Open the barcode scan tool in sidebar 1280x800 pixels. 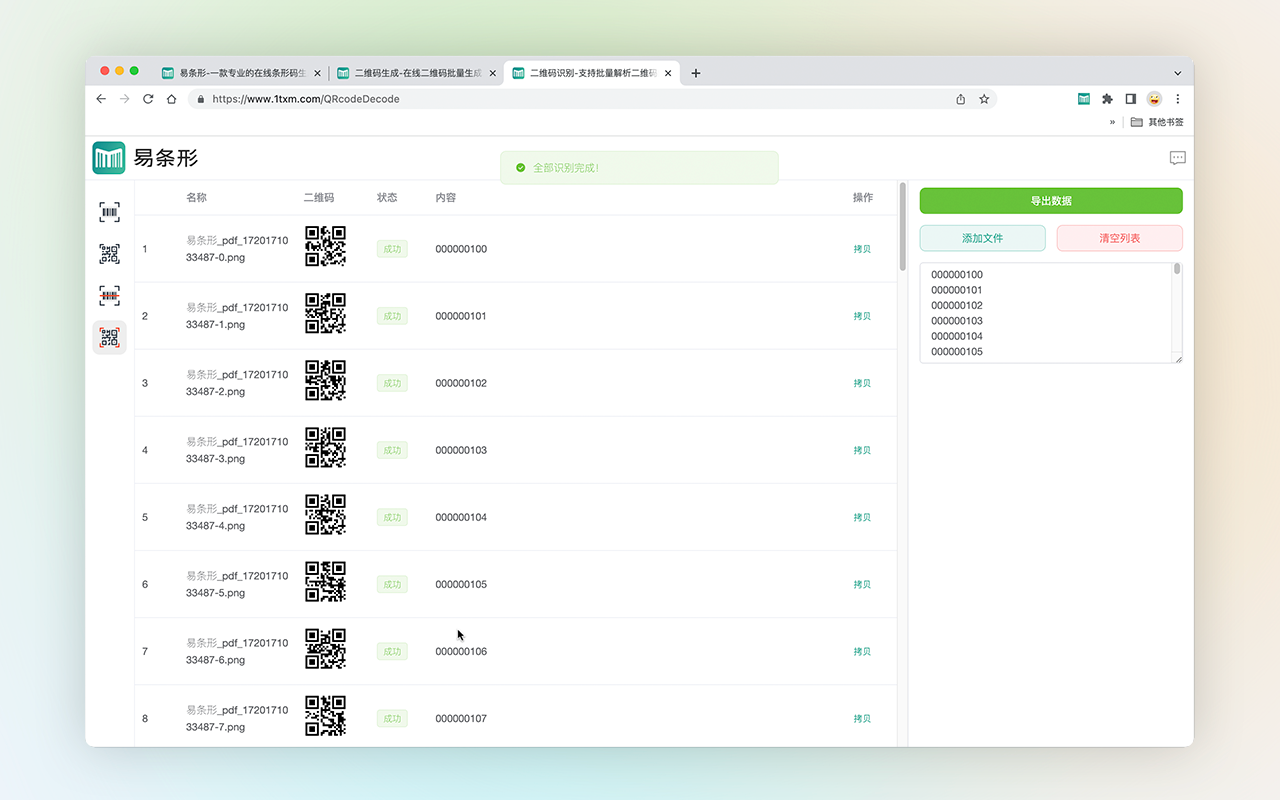(109, 212)
